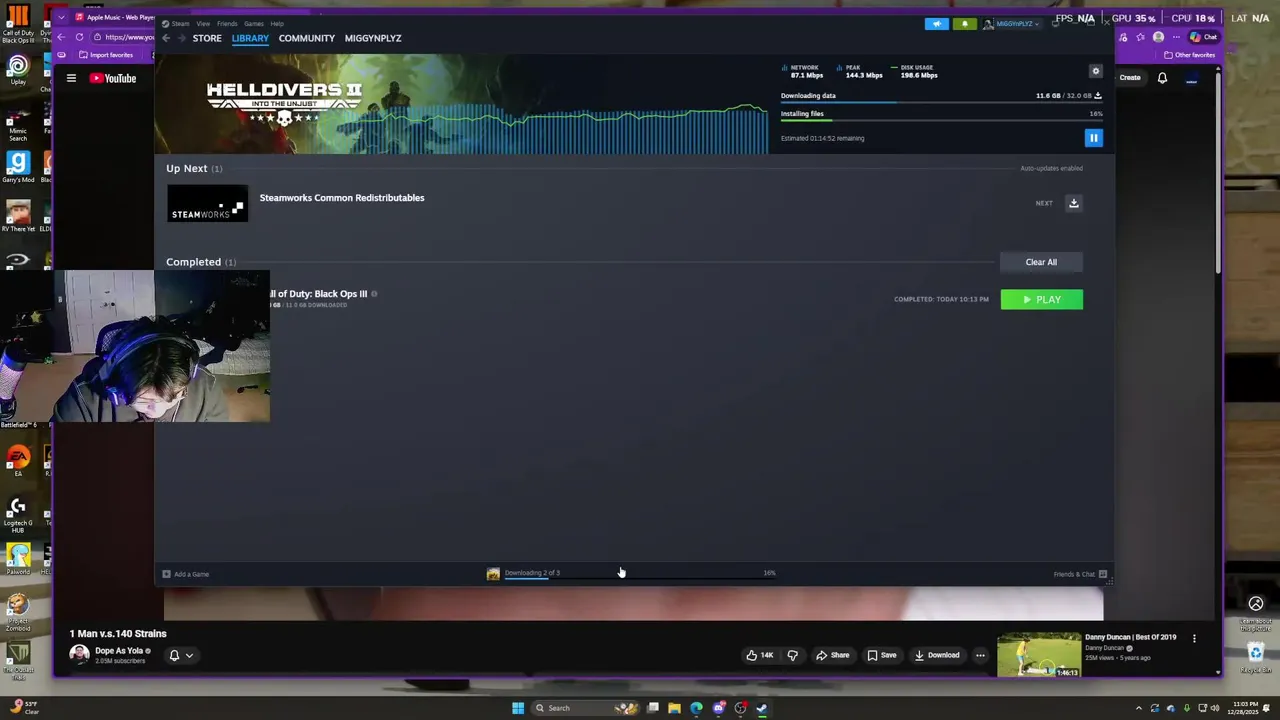Image resolution: width=1280 pixels, height=720 pixels.
Task: Like the YouTube video (14K)
Action: tap(760, 655)
